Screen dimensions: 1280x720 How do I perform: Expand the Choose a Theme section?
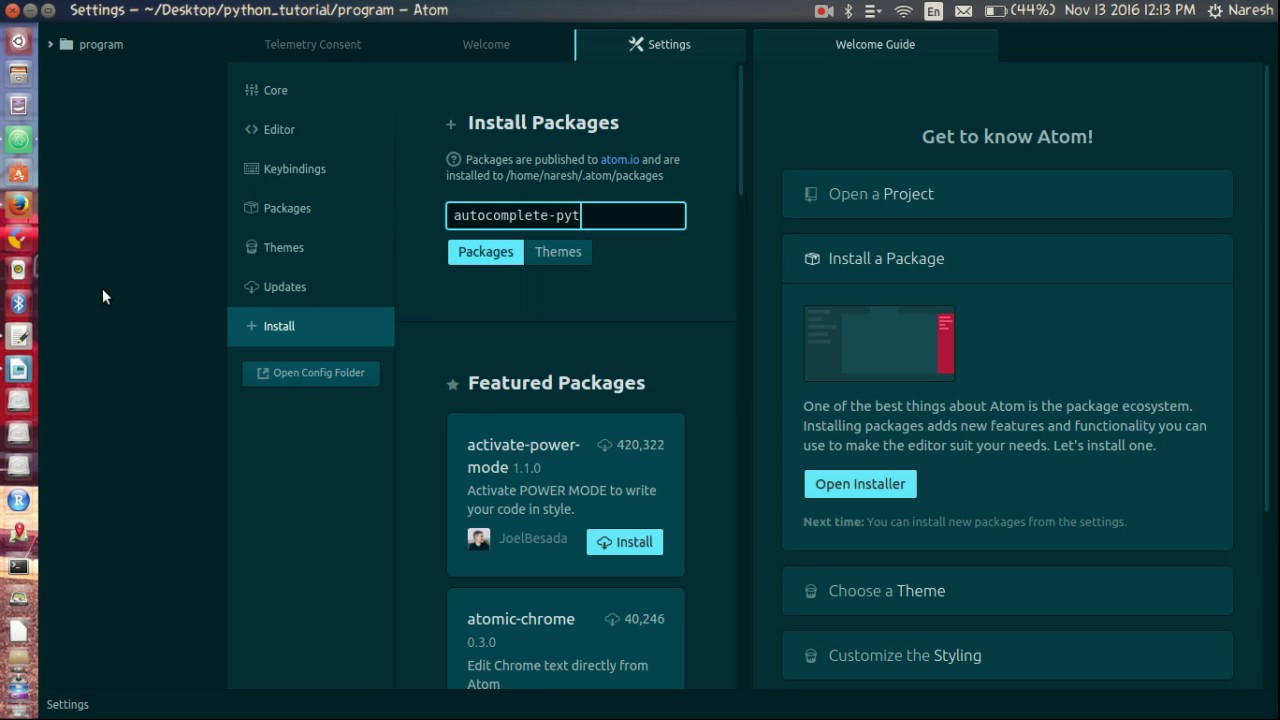1007,591
